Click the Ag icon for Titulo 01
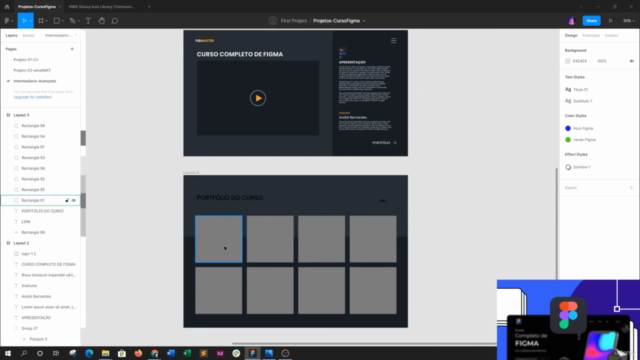This screenshot has height=360, width=640. click(568, 89)
